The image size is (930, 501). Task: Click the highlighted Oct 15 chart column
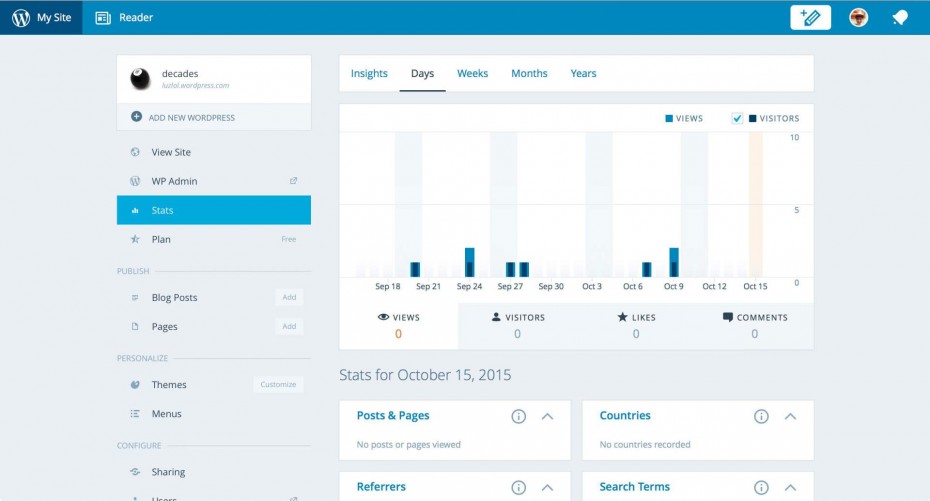756,205
